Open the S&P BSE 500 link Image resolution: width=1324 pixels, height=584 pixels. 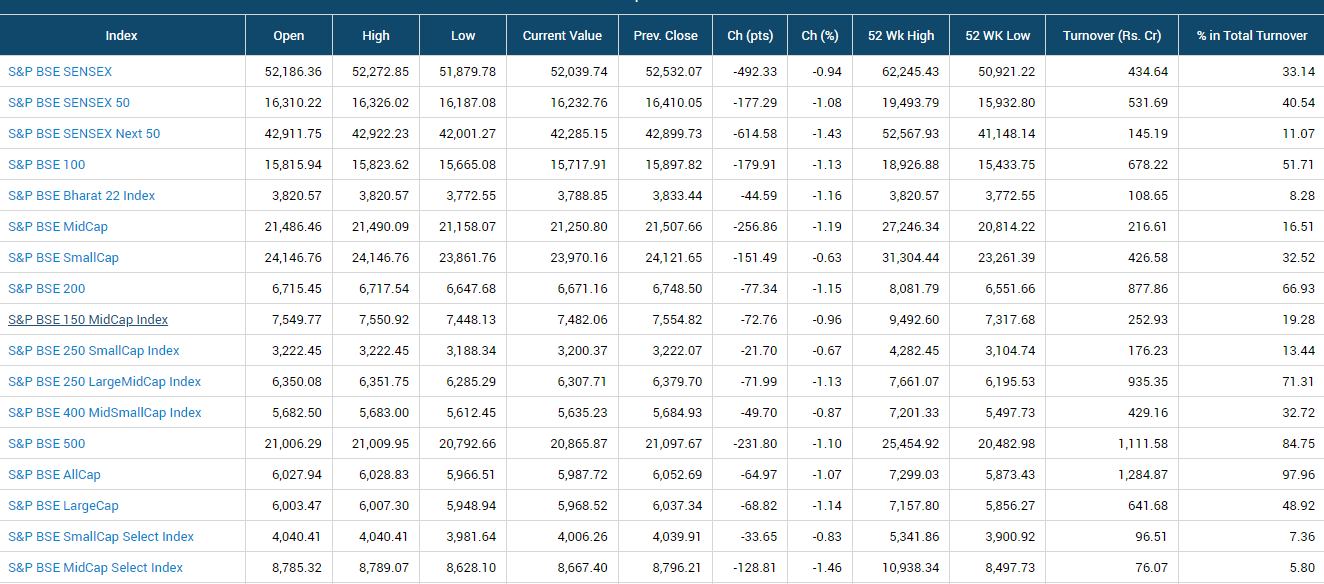[47, 444]
